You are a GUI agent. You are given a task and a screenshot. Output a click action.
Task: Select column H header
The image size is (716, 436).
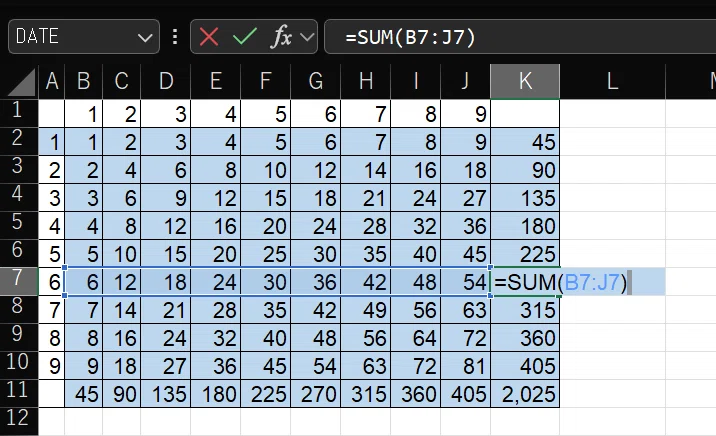click(365, 81)
